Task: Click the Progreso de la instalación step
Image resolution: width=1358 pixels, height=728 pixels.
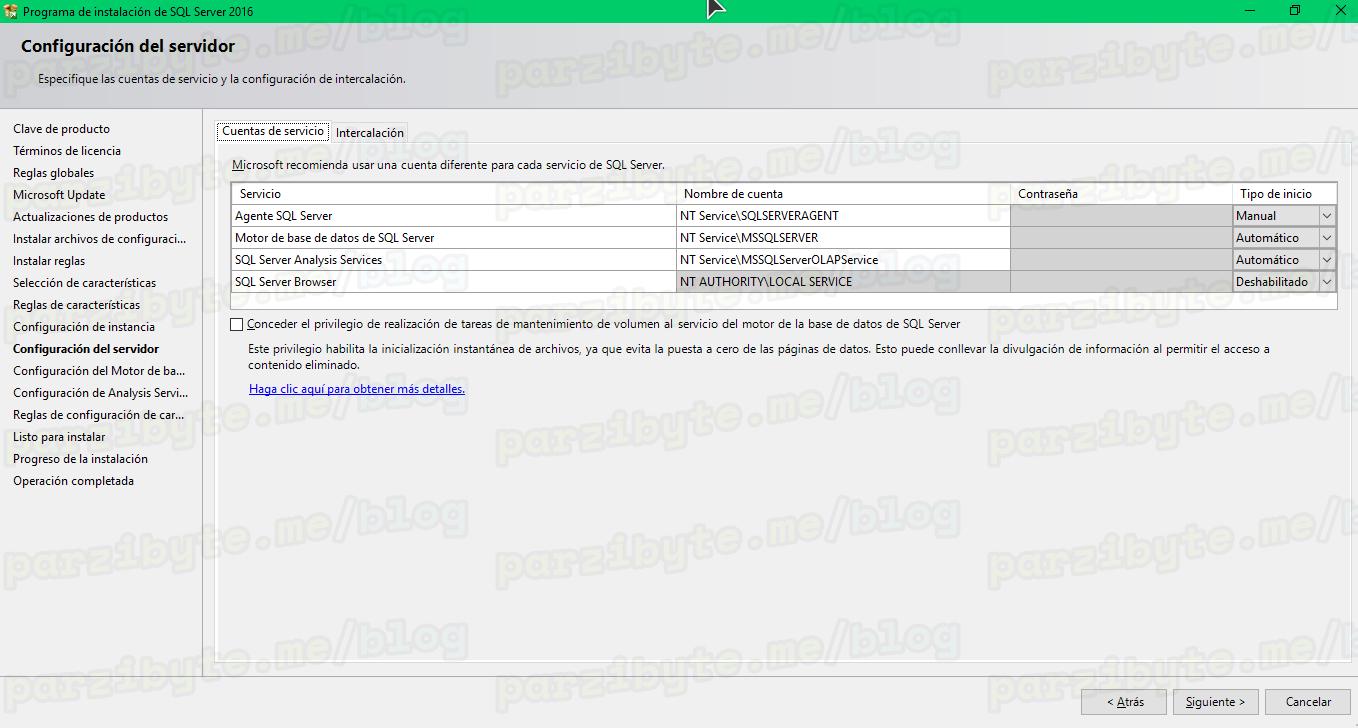Action: pyautogui.click(x=80, y=459)
